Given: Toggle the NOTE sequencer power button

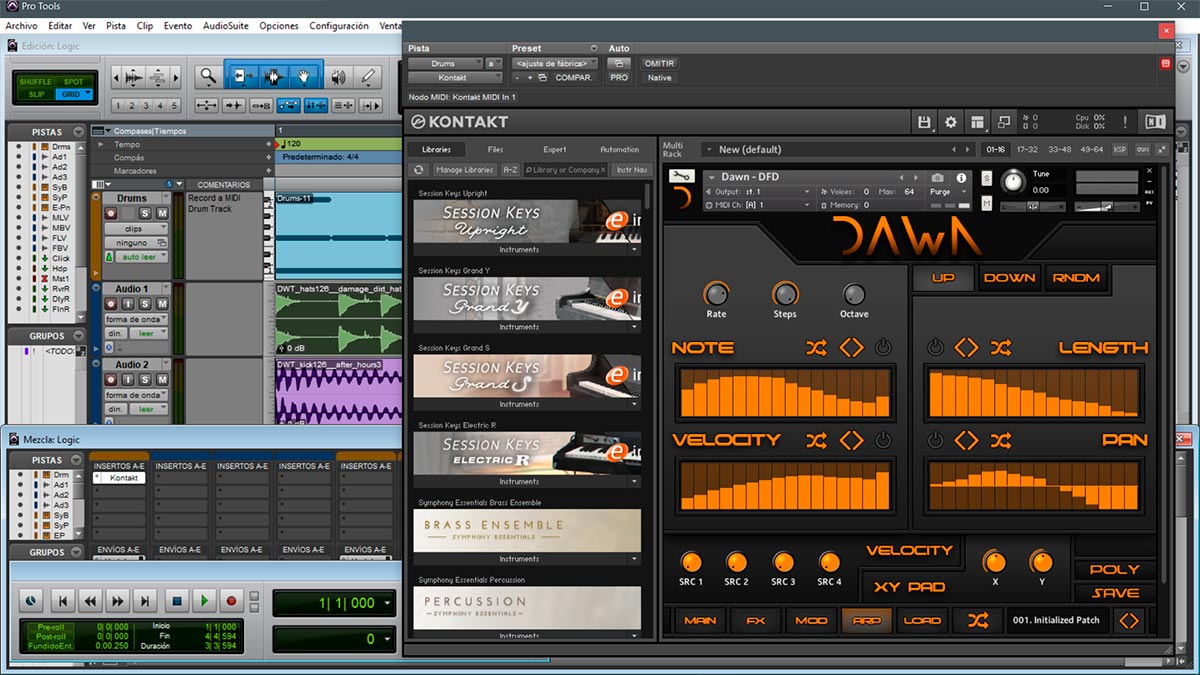Looking at the screenshot, I should (883, 348).
